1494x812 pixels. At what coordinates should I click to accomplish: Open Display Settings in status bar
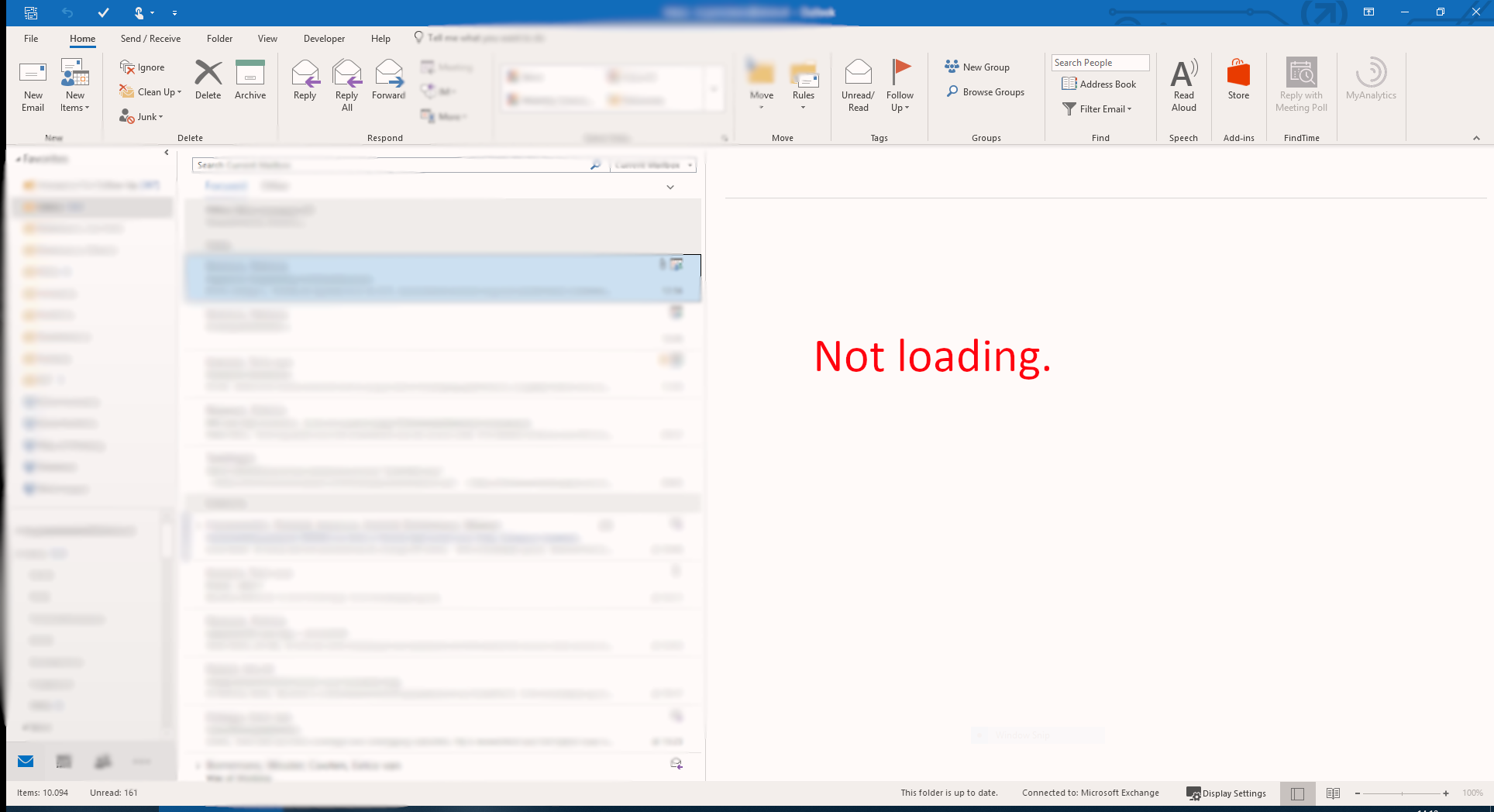1227,793
